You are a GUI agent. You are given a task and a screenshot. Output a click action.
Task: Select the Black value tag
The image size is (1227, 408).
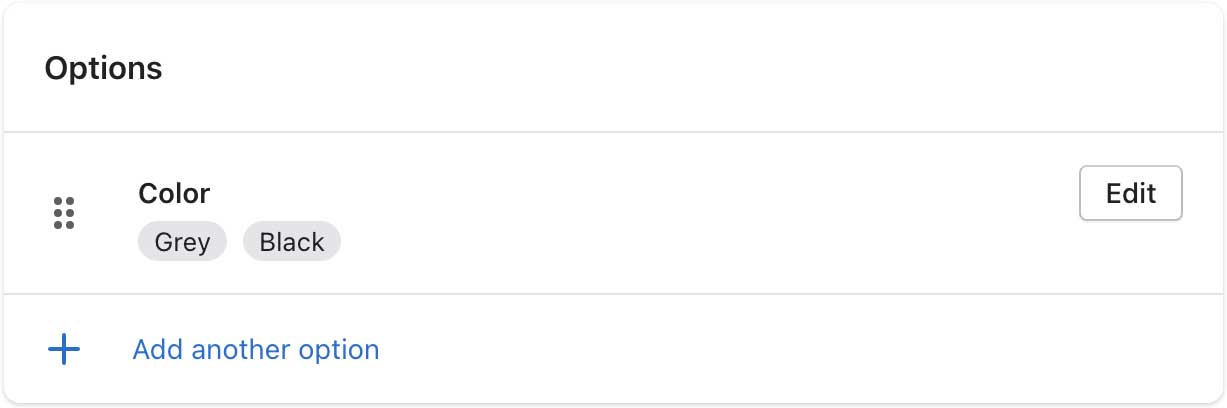coord(292,242)
